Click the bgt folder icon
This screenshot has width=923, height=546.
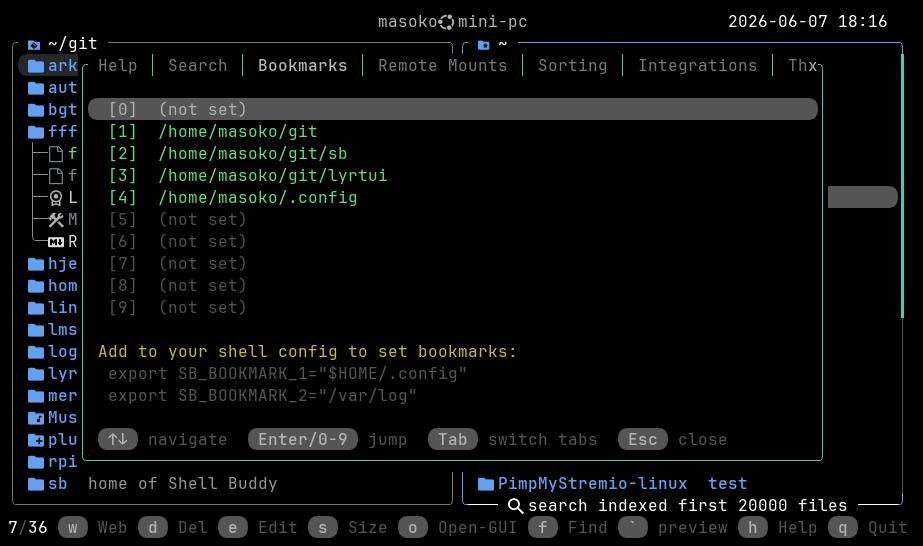pos(36,110)
